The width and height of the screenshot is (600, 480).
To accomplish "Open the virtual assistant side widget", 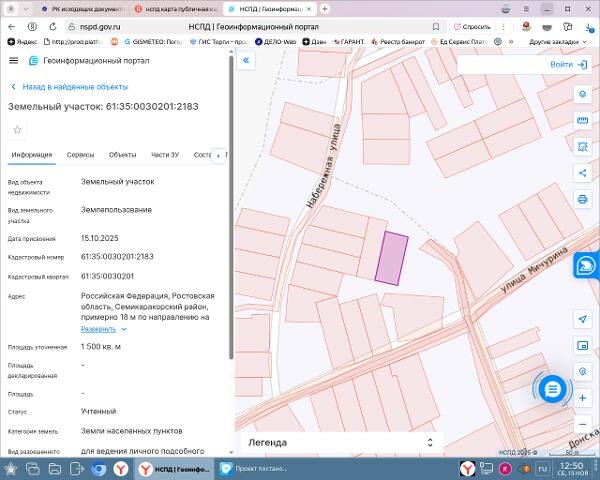I will click(586, 265).
